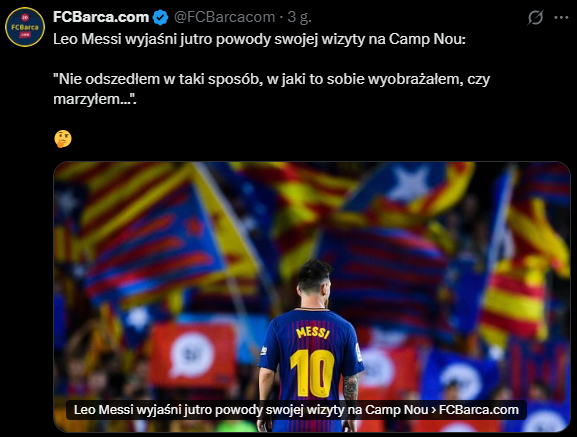Select the tweet headline about Camp Nou visit
The width and height of the screenshot is (577, 437).
pos(259,39)
